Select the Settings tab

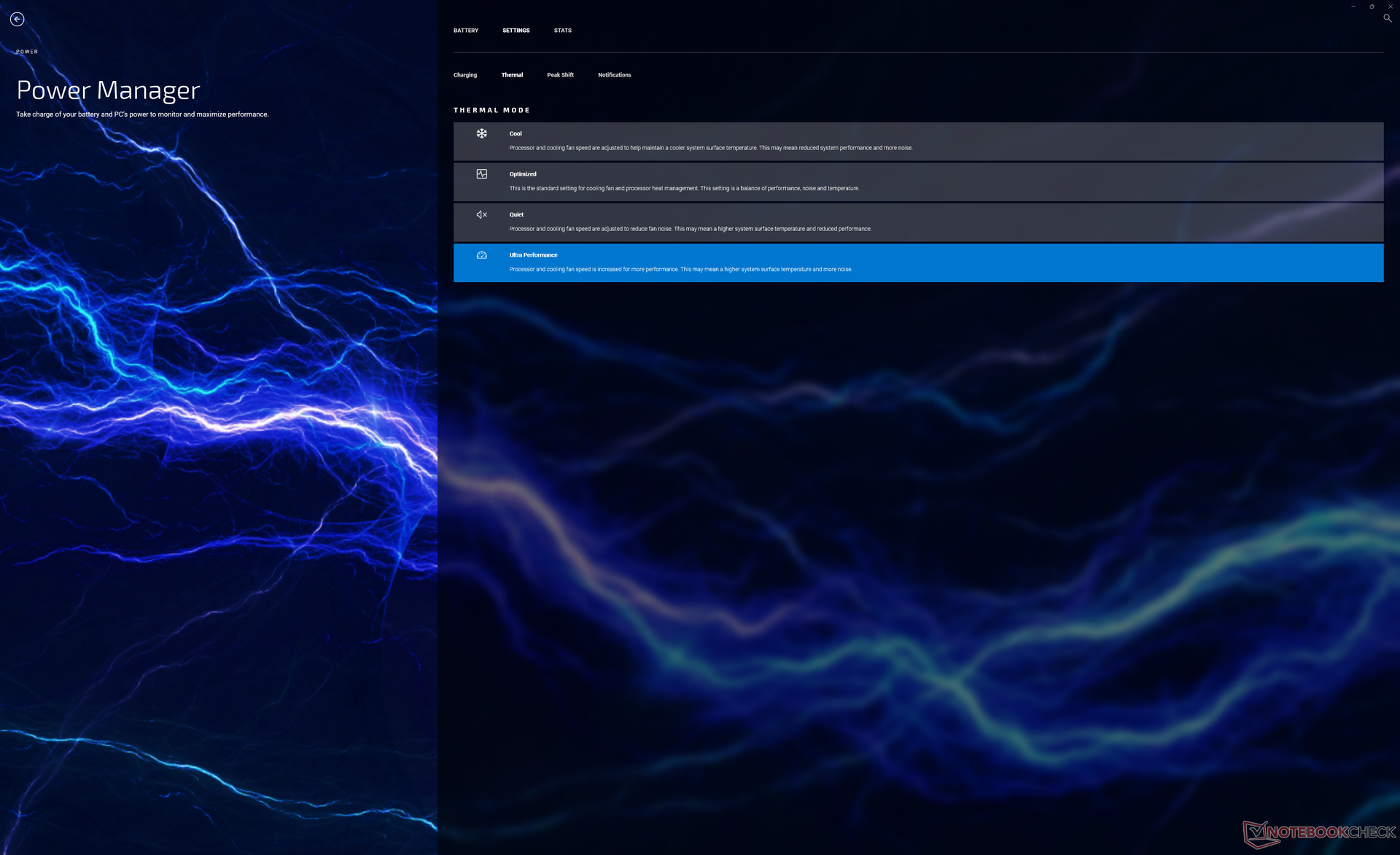pyautogui.click(x=516, y=31)
